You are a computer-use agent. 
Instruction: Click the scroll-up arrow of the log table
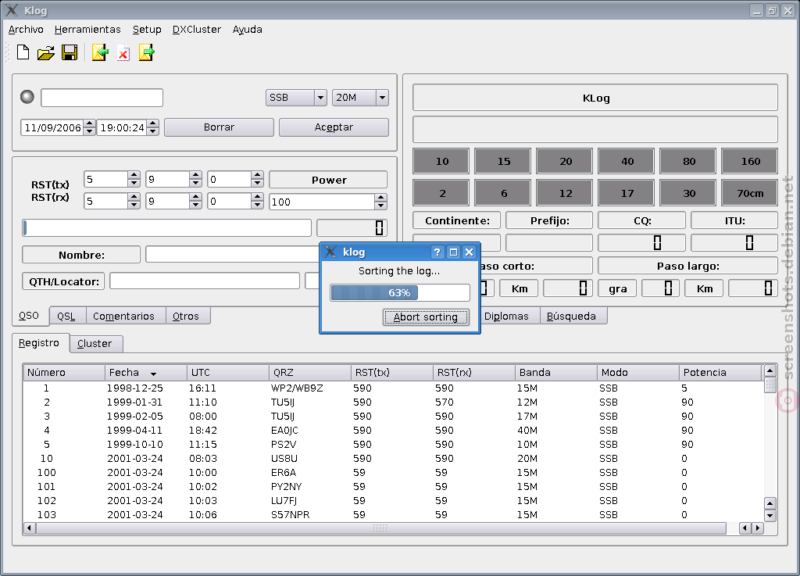tap(770, 371)
